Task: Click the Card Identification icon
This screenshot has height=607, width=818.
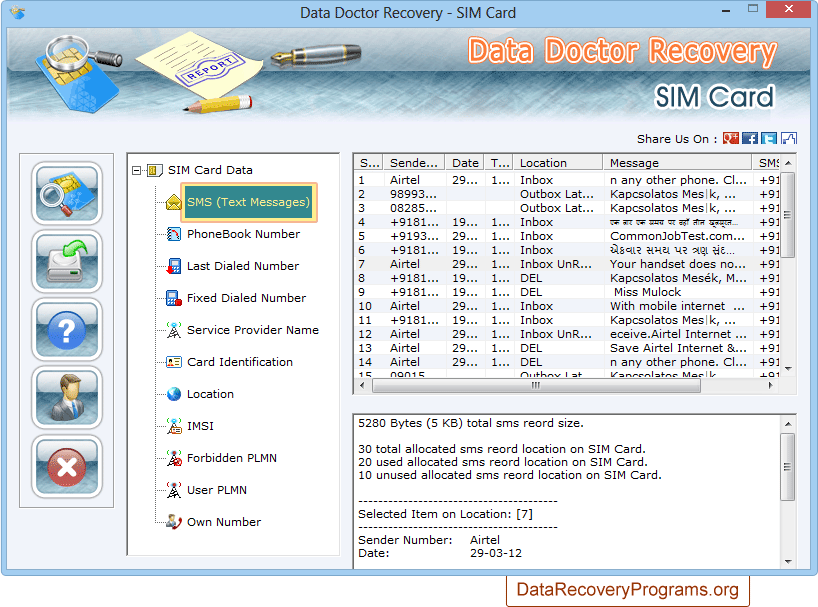Action: [173, 362]
